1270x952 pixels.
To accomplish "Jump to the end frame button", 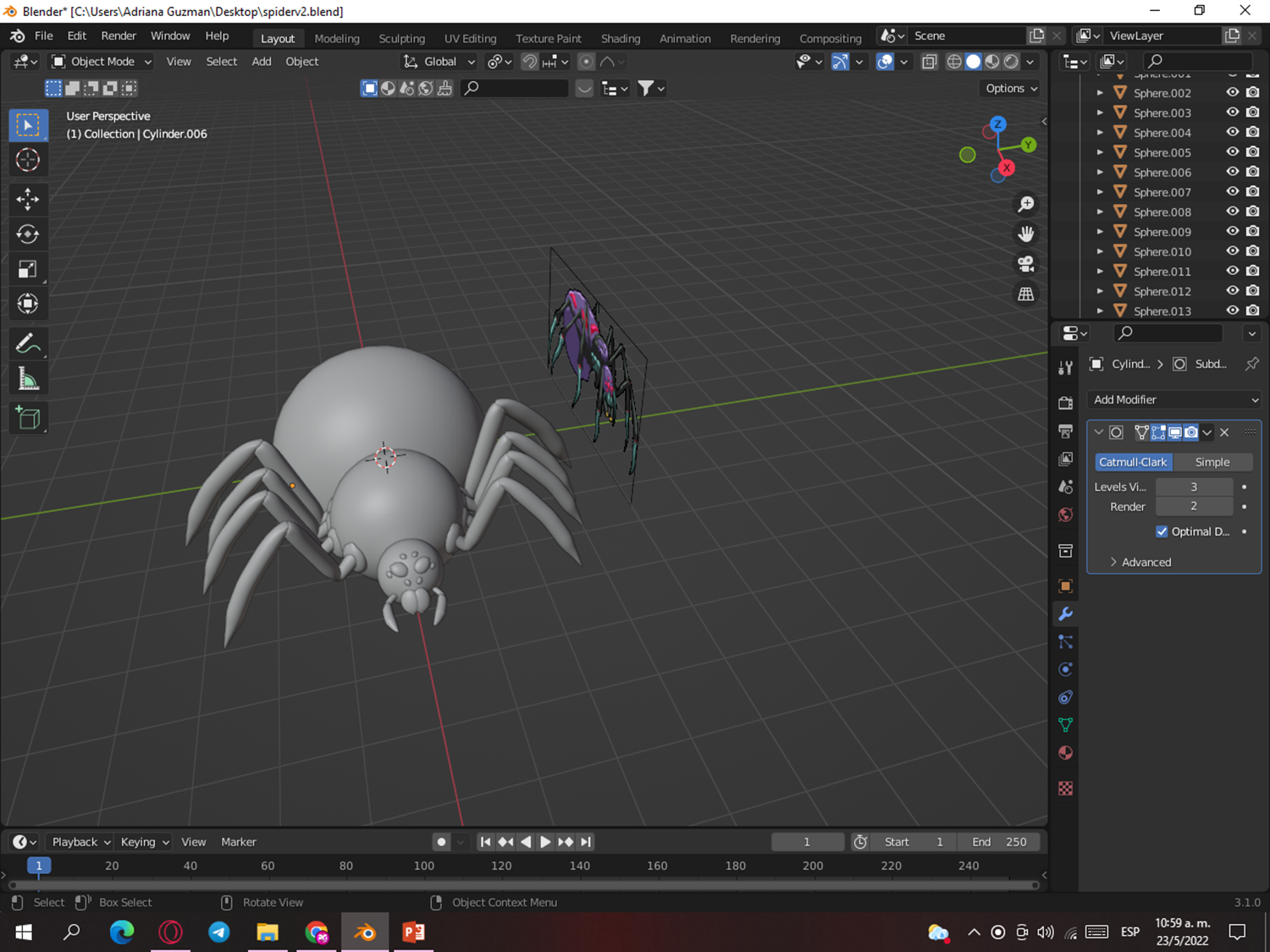I will [586, 842].
